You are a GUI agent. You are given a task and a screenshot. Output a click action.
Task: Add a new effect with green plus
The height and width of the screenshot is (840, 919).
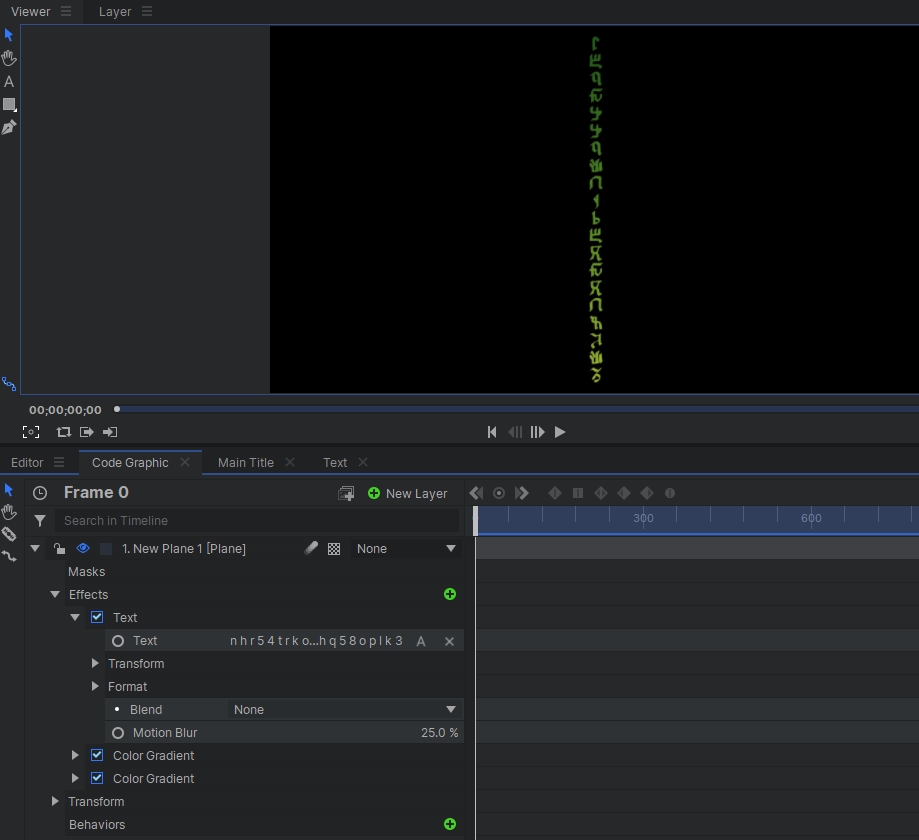450,594
